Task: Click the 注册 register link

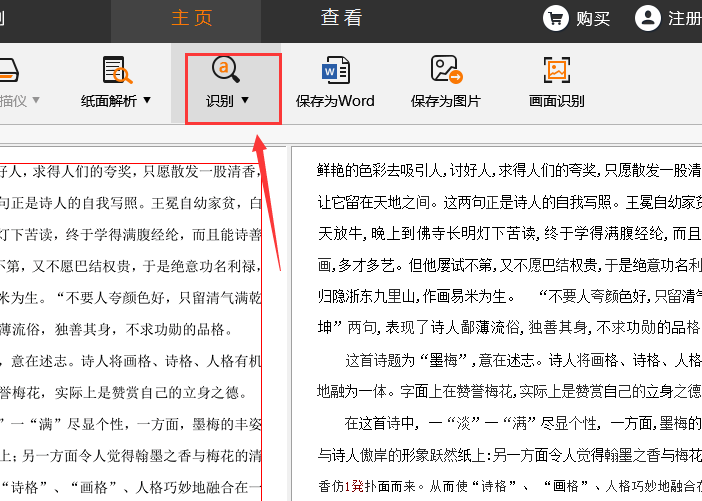Action: [684, 18]
